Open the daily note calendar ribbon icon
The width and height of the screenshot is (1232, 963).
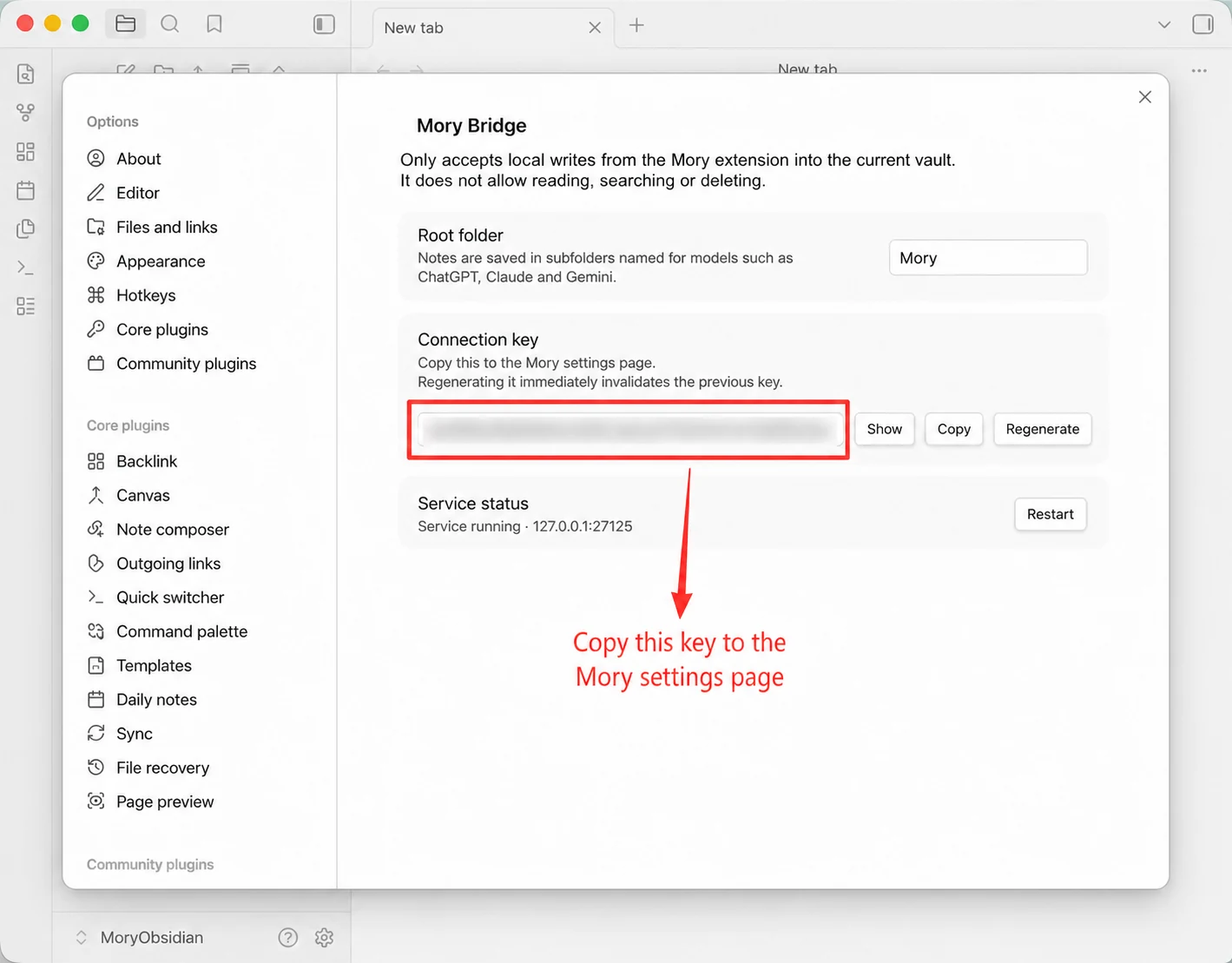[x=26, y=190]
